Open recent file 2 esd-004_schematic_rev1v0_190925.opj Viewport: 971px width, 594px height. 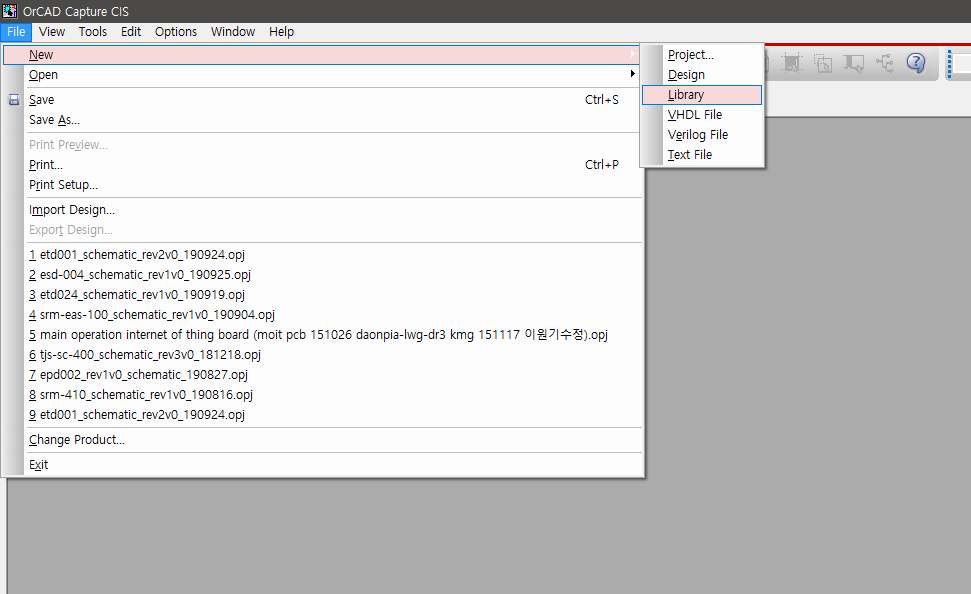tap(322, 274)
